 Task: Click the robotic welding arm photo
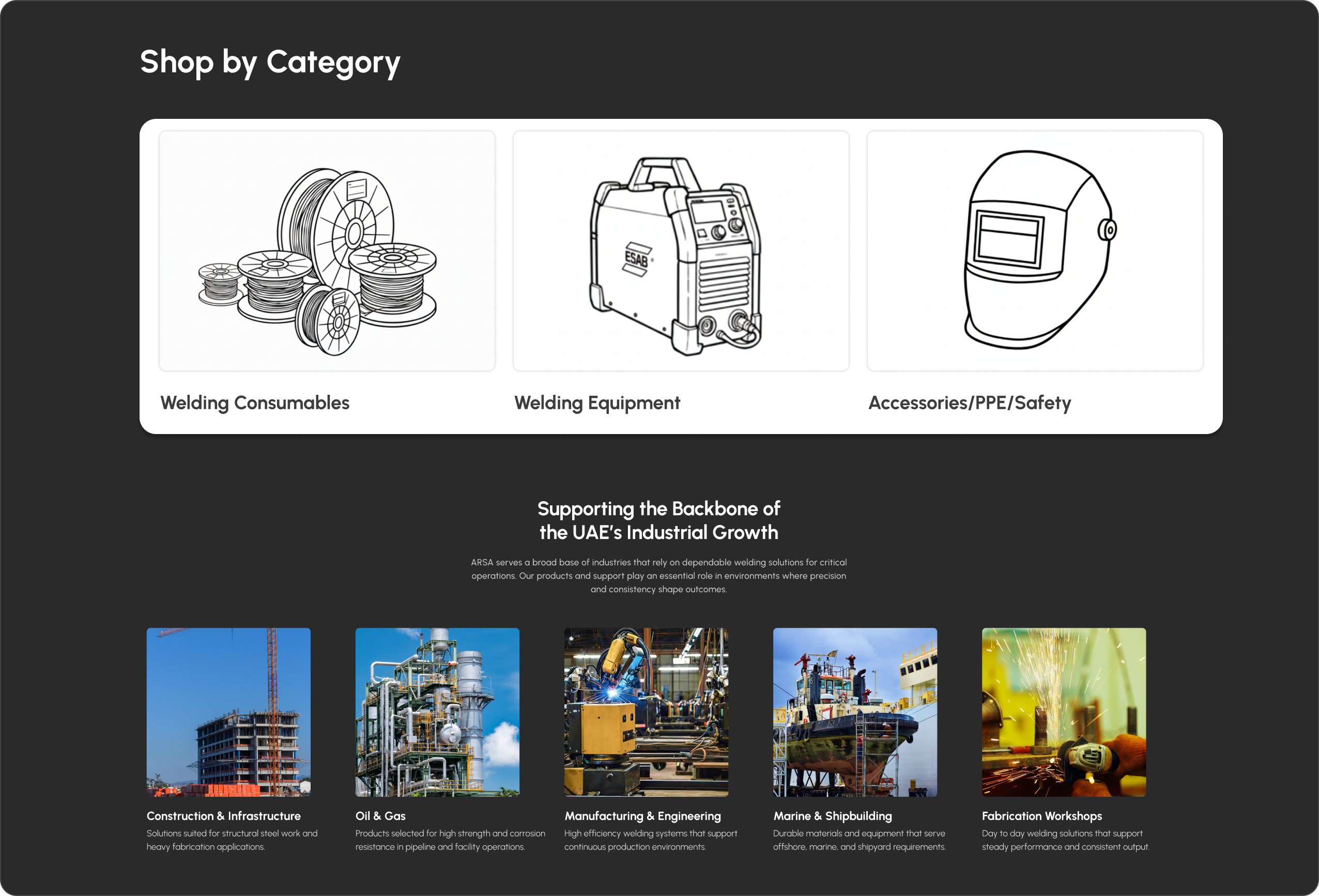[646, 712]
